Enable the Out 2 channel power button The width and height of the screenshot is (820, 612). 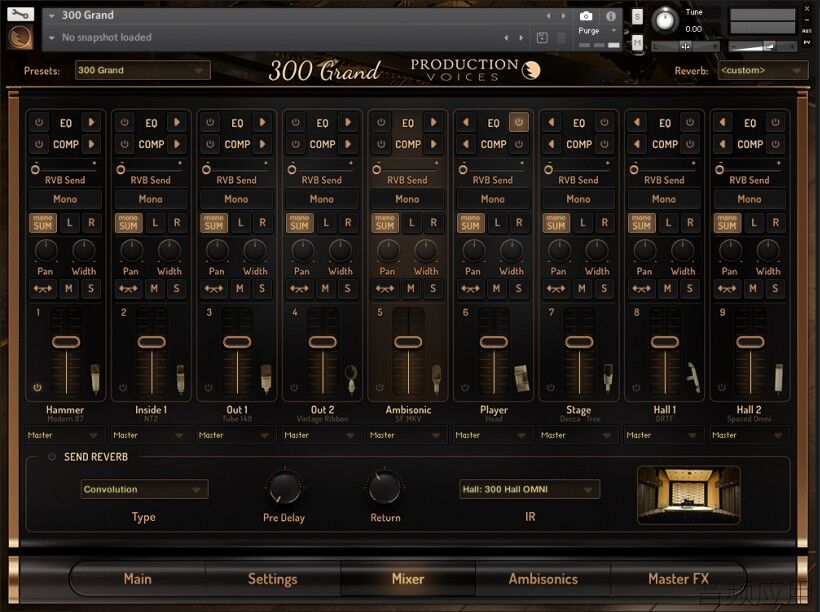pyautogui.click(x=294, y=388)
